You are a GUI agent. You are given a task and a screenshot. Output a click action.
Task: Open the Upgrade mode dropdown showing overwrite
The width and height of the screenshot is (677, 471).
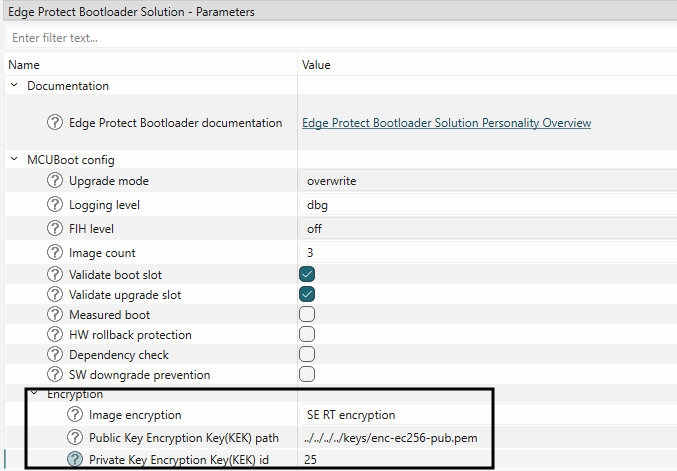(x=488, y=181)
